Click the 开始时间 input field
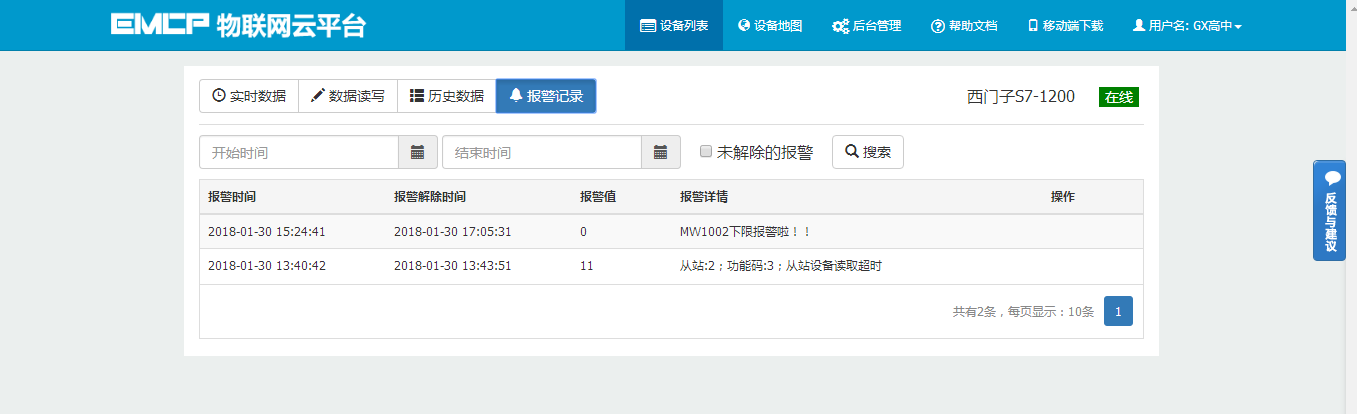 pyautogui.click(x=299, y=152)
